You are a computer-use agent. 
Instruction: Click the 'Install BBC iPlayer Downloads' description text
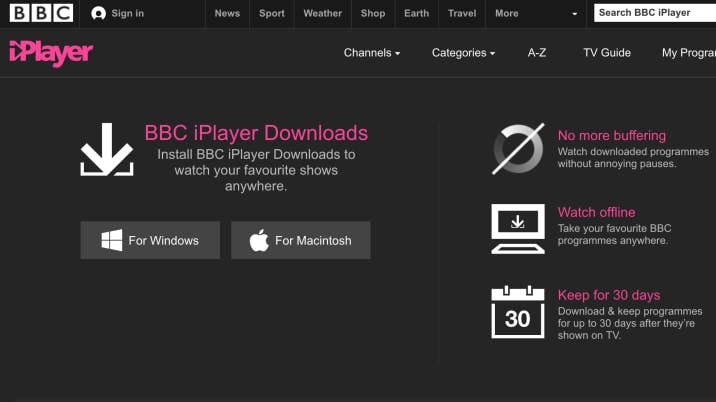pyautogui.click(x=256, y=170)
